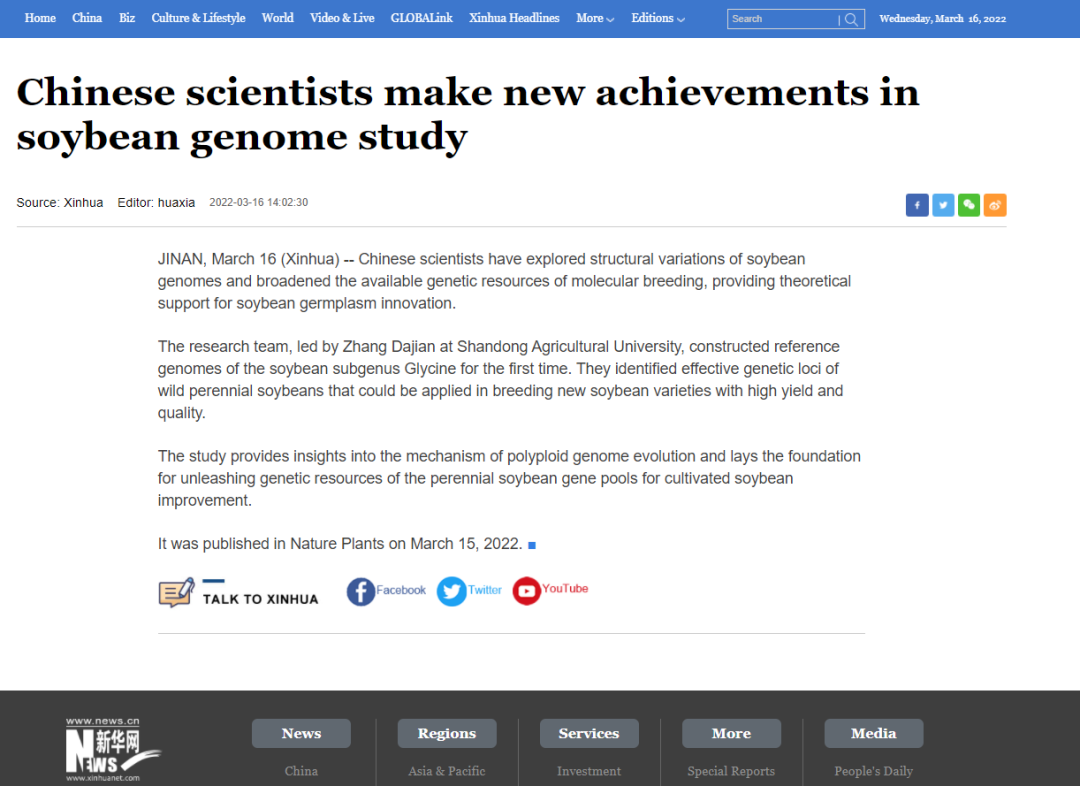Open the GLOBALink navigation item
Viewport: 1080px width, 786px height.
pyautogui.click(x=422, y=19)
